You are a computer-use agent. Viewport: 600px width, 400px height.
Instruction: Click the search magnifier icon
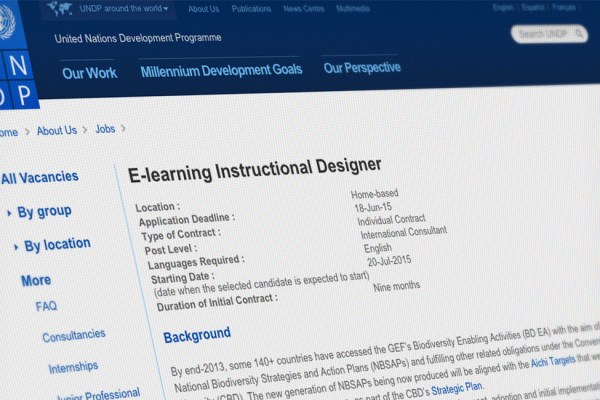click(x=579, y=34)
